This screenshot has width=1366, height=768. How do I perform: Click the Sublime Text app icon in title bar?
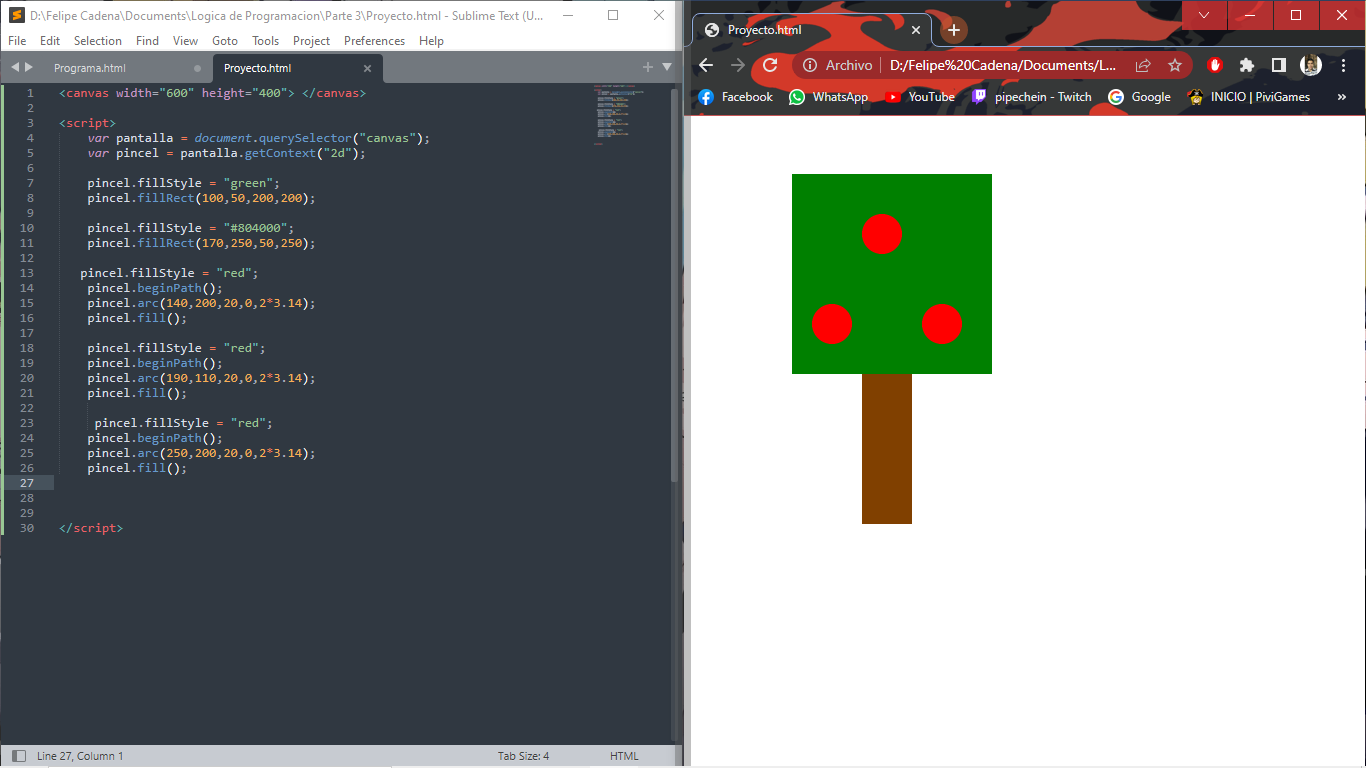pyautogui.click(x=16, y=15)
